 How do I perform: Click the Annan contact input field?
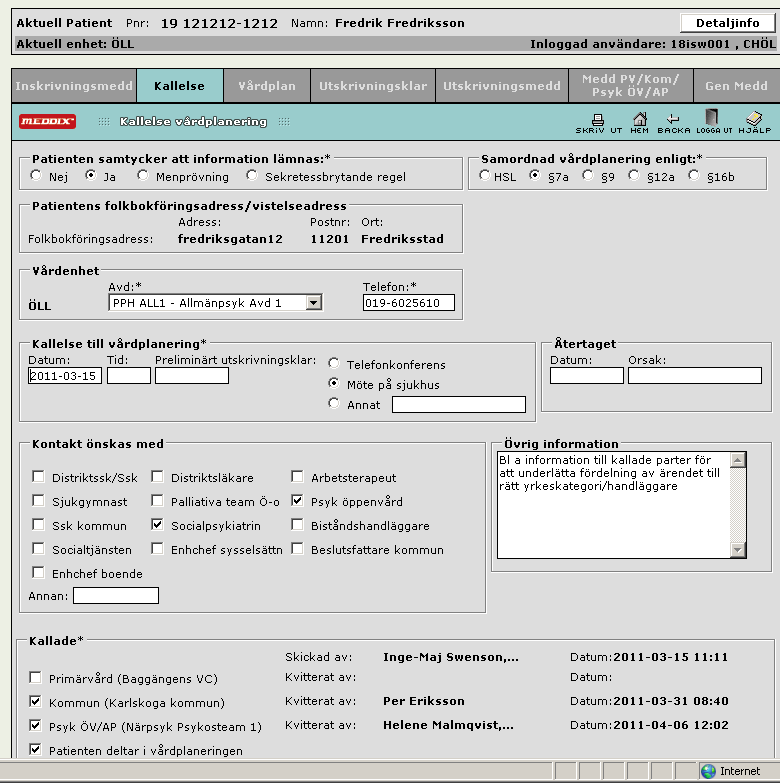coord(116,595)
